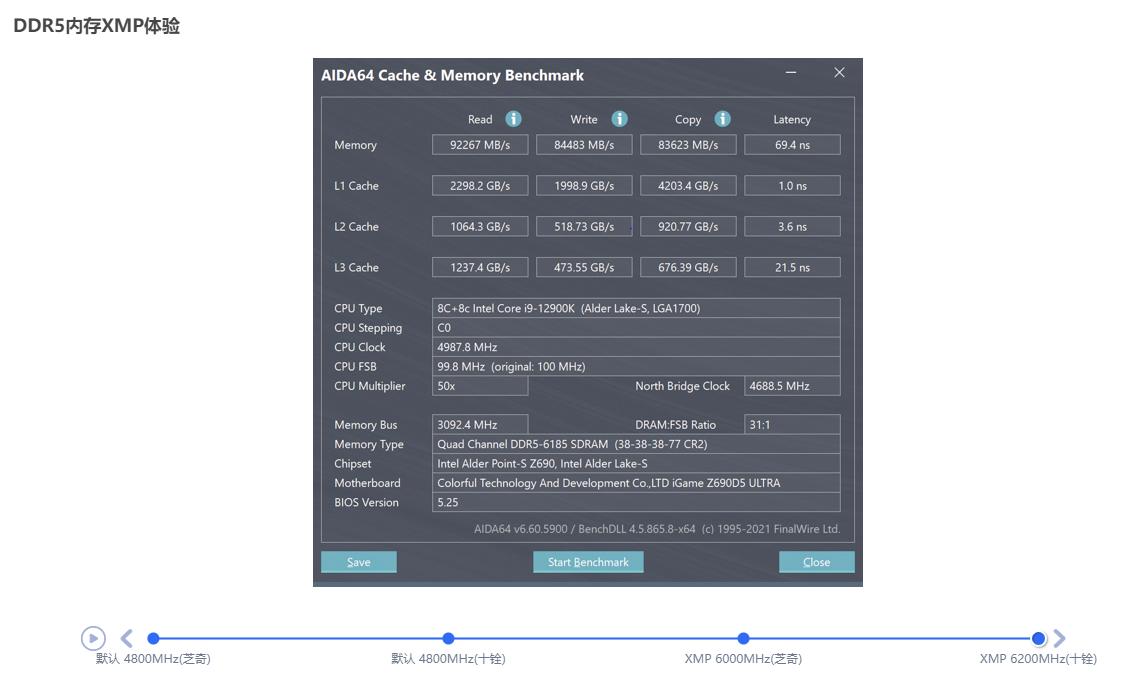The width and height of the screenshot is (1122, 690).
Task: Select the first 默认 4800MHz(芝奇) timeline dot
Action: point(153,638)
